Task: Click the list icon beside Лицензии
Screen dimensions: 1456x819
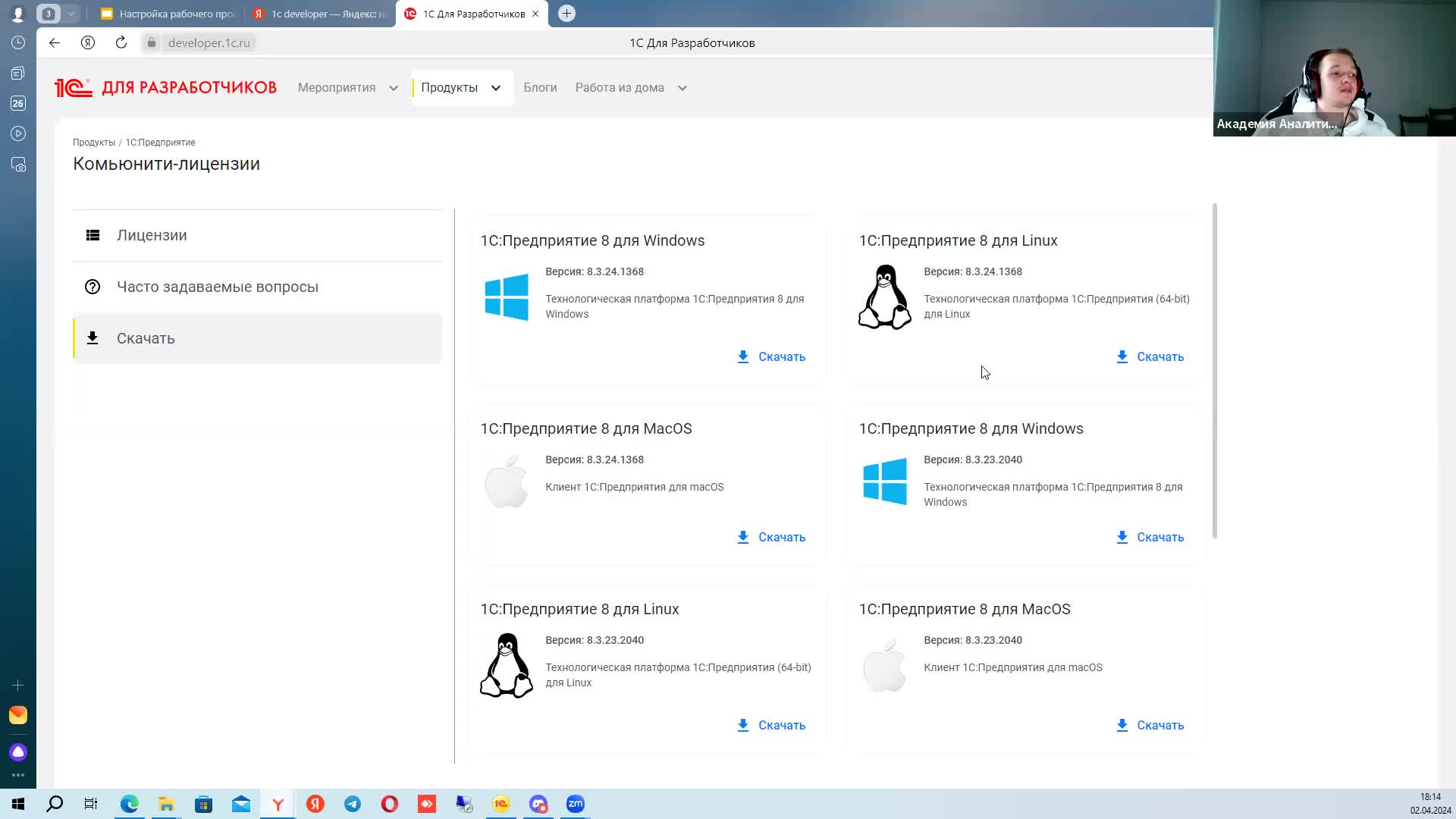Action: pyautogui.click(x=93, y=235)
